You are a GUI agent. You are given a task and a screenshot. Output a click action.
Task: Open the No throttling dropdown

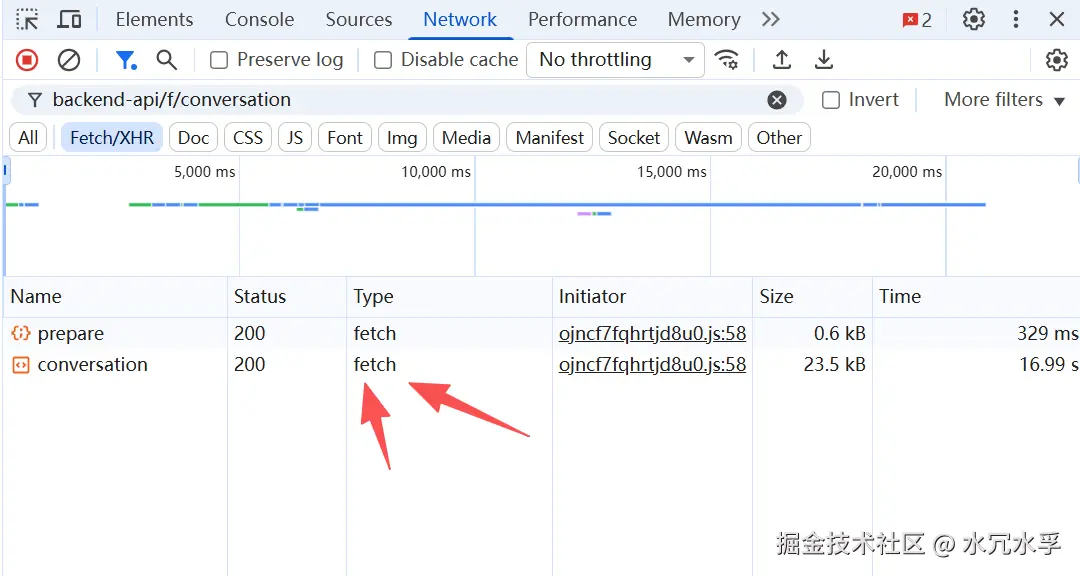tap(615, 60)
